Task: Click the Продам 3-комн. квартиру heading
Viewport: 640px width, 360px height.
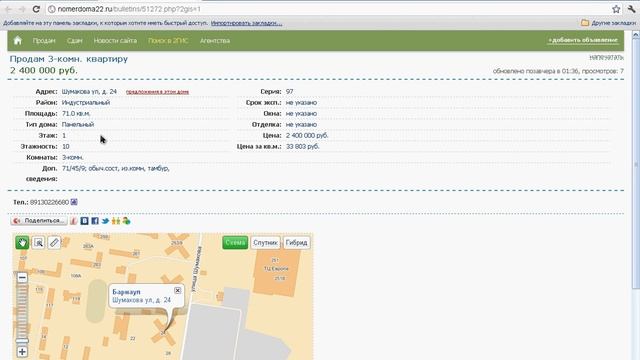Action: [69, 59]
